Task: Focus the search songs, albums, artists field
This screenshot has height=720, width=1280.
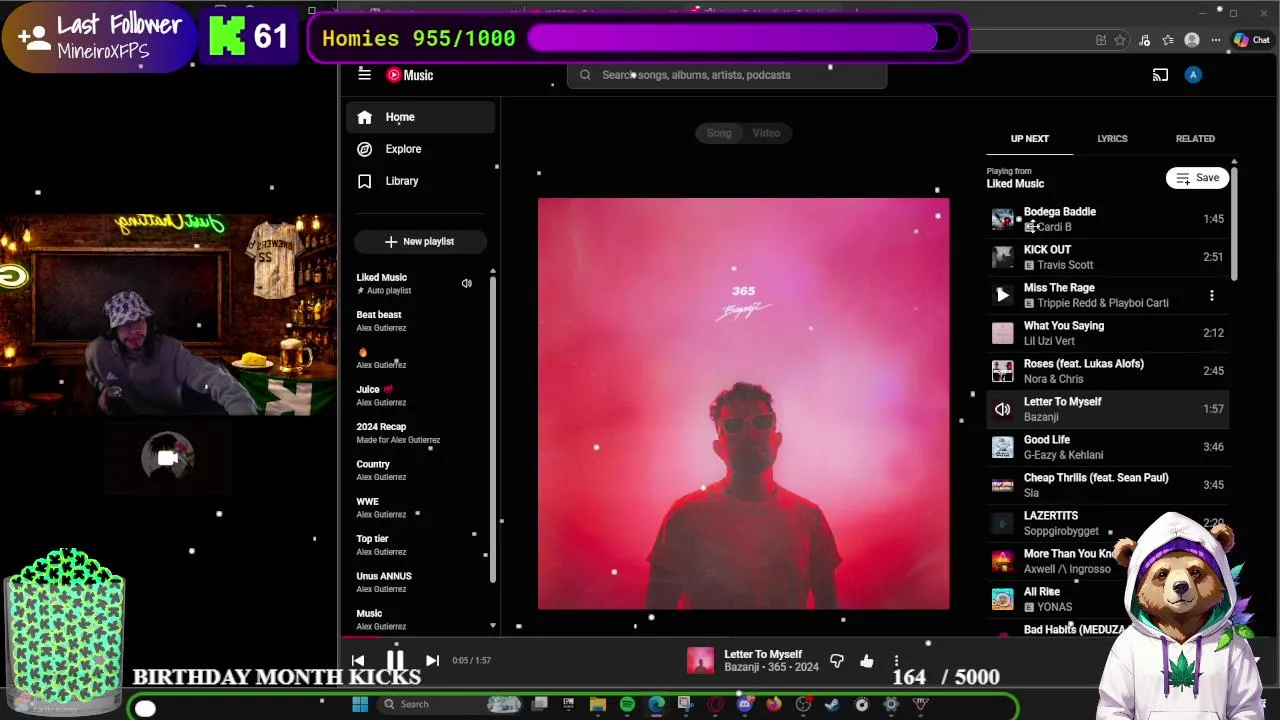Action: (727, 75)
